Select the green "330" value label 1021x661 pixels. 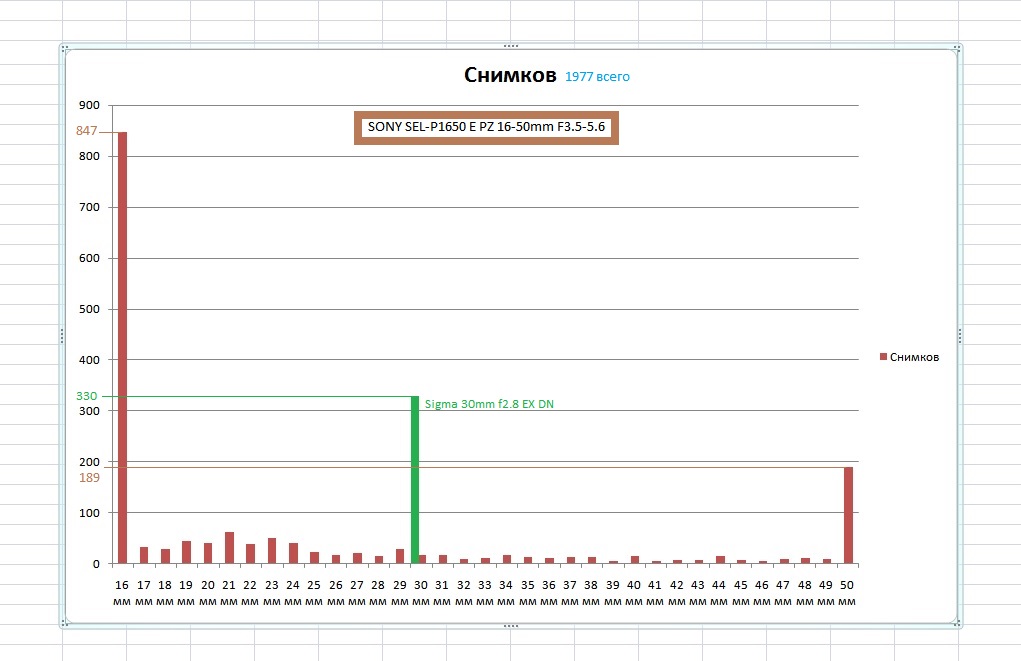[x=87, y=396]
